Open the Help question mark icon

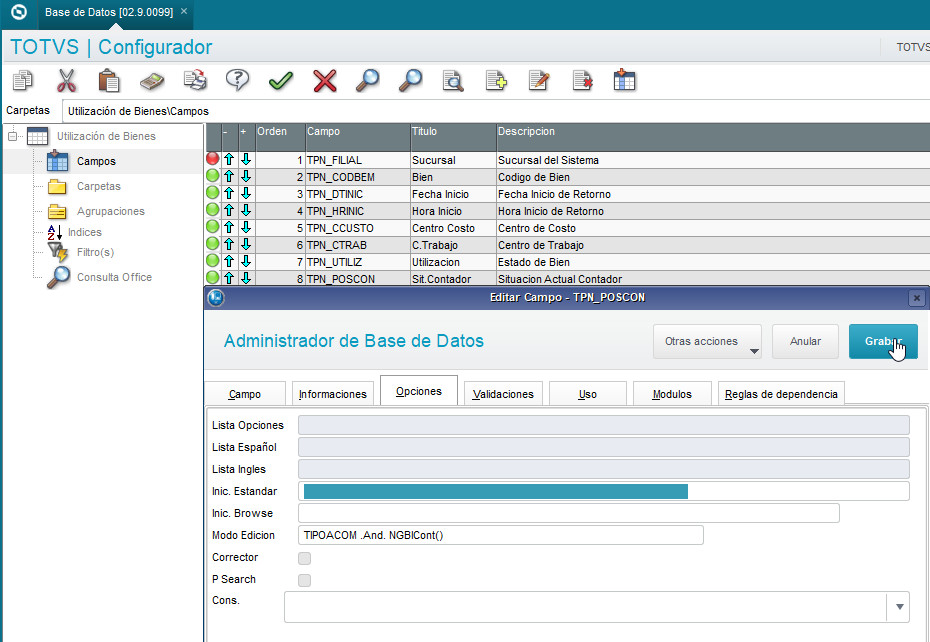(x=237, y=80)
